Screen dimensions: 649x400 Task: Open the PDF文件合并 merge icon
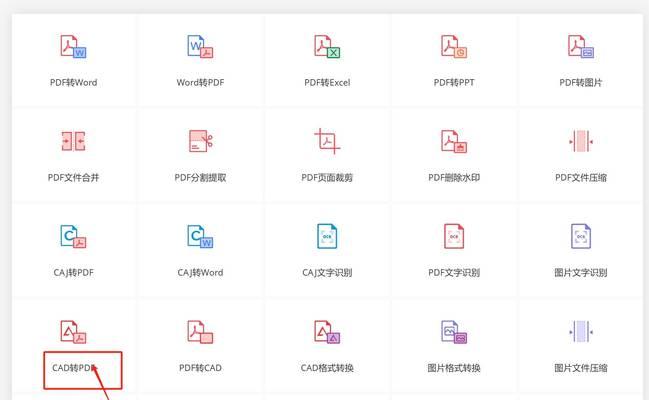pos(73,141)
